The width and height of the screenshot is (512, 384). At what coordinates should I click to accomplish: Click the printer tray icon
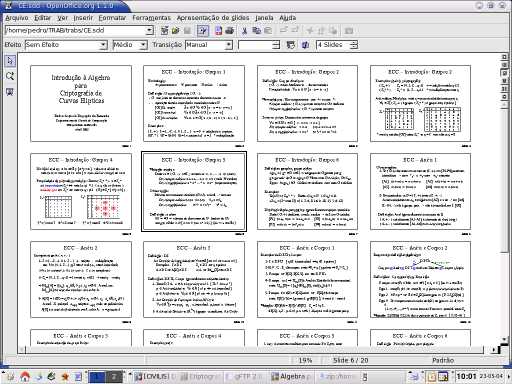click(414, 377)
